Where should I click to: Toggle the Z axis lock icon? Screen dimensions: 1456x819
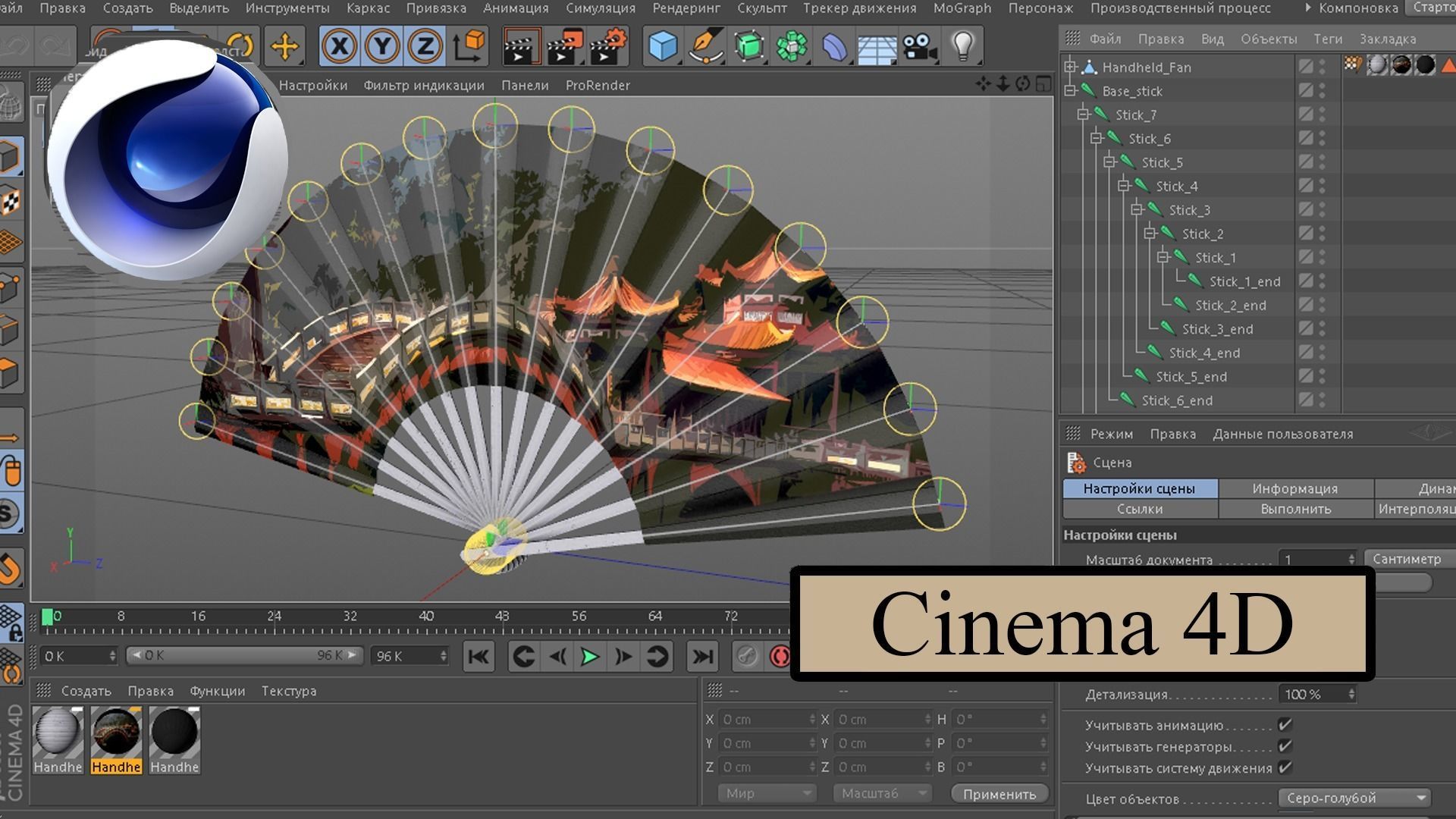(x=425, y=47)
